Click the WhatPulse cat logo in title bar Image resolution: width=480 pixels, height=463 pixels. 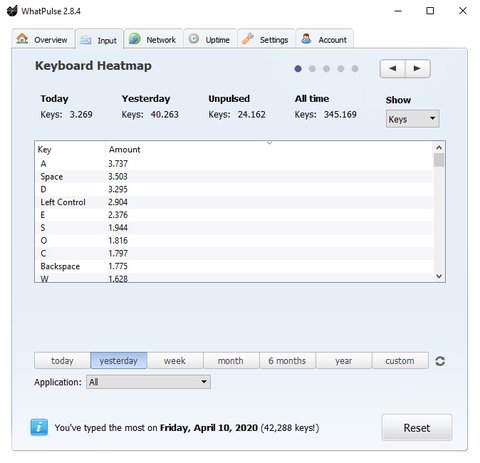click(12, 11)
